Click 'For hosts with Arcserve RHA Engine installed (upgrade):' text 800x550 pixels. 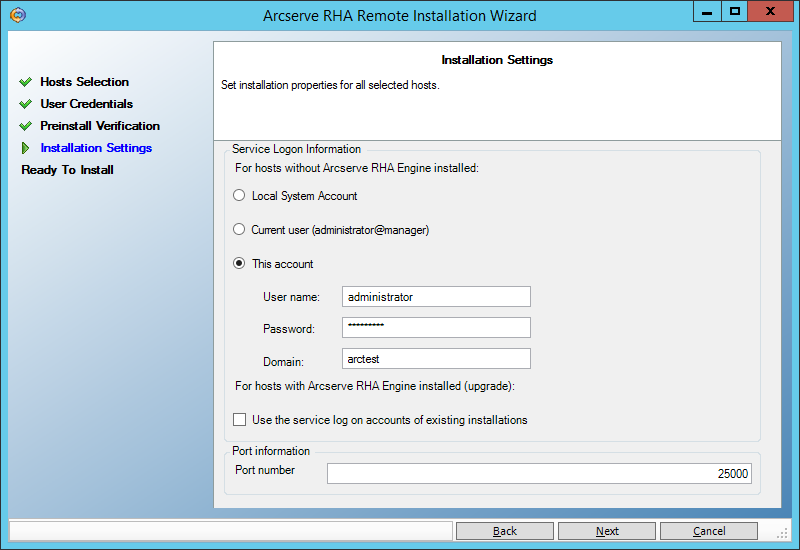click(375, 386)
